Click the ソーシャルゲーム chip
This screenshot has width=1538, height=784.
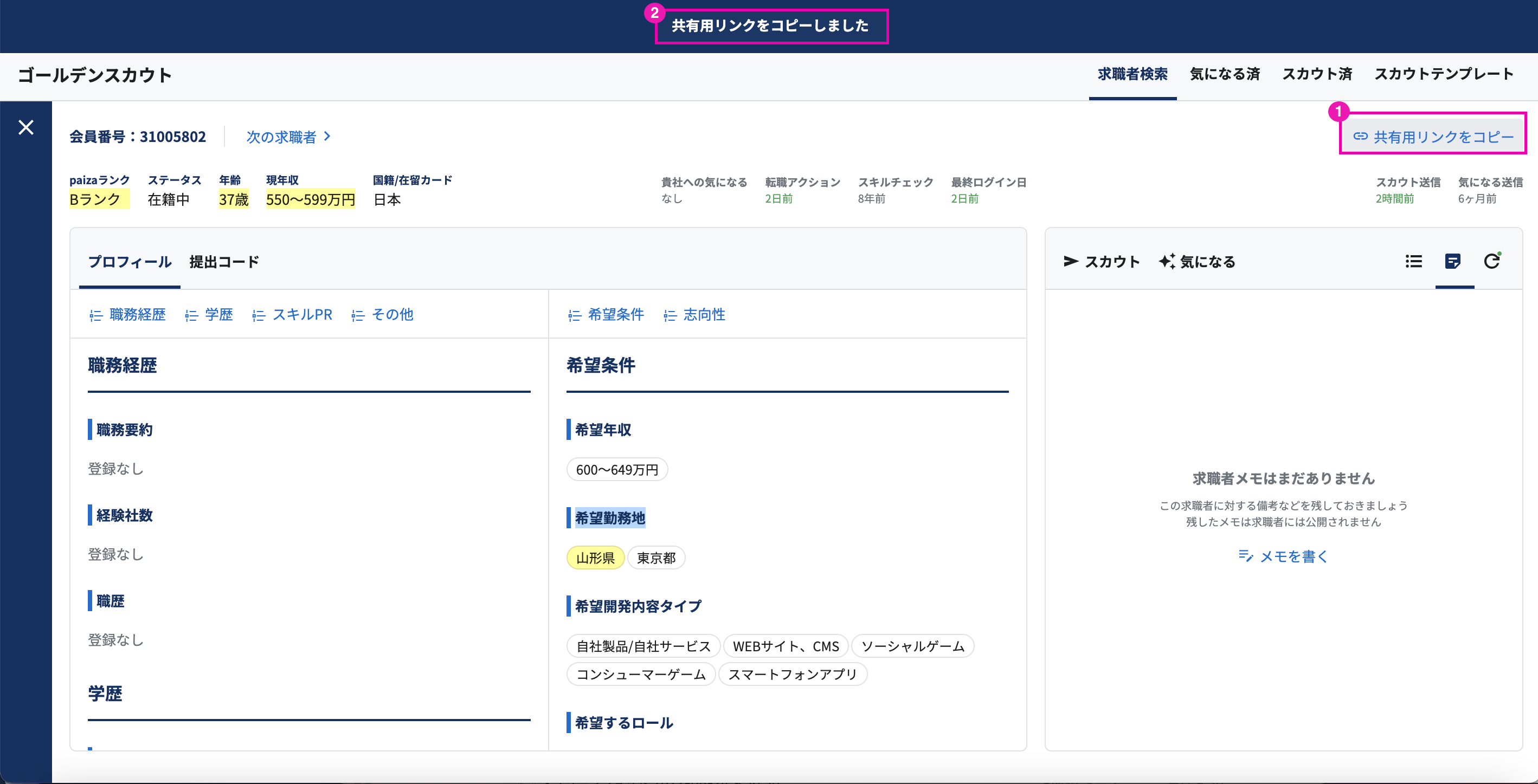pos(913,646)
